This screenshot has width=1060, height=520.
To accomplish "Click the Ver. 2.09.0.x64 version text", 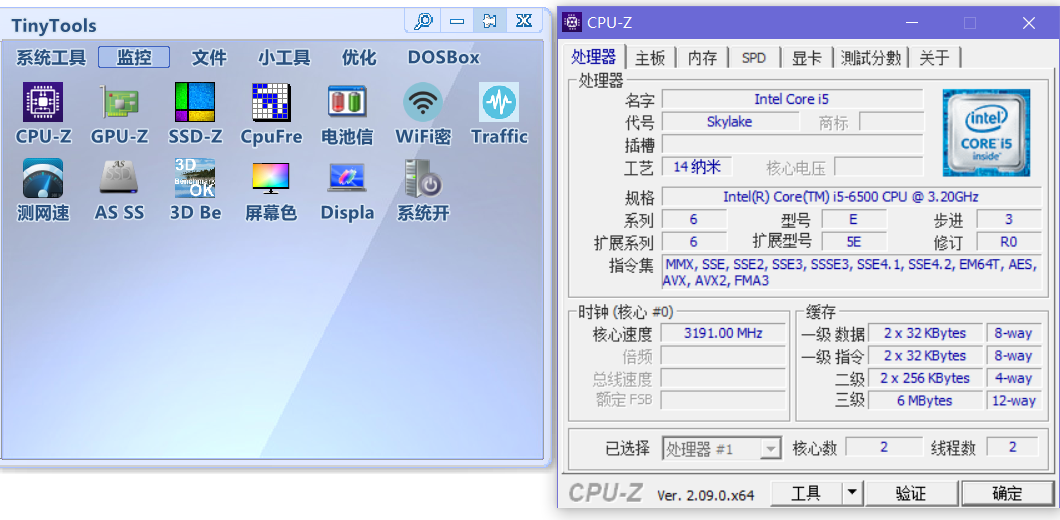I will coord(706,495).
